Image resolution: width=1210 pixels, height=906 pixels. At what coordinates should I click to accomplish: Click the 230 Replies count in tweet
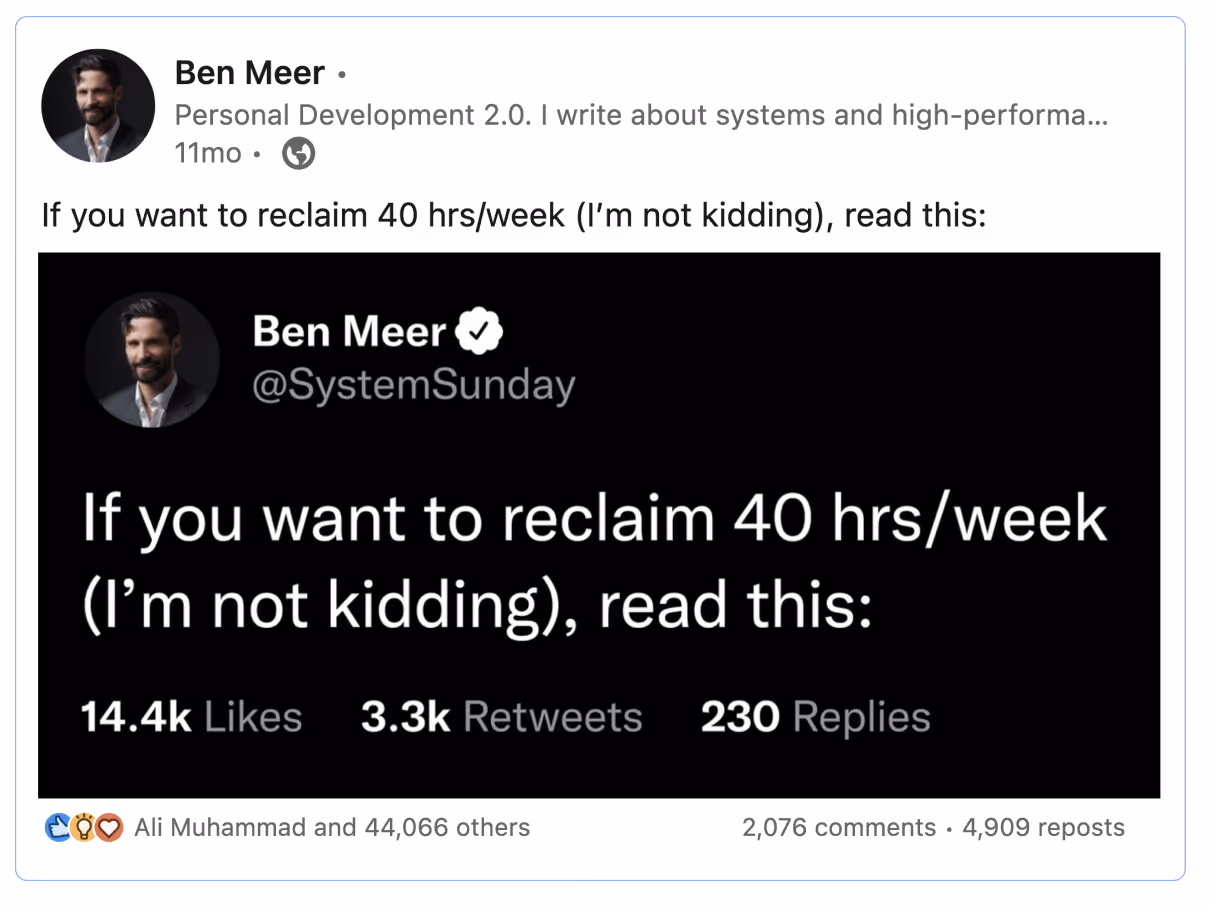pyautogui.click(x=815, y=717)
